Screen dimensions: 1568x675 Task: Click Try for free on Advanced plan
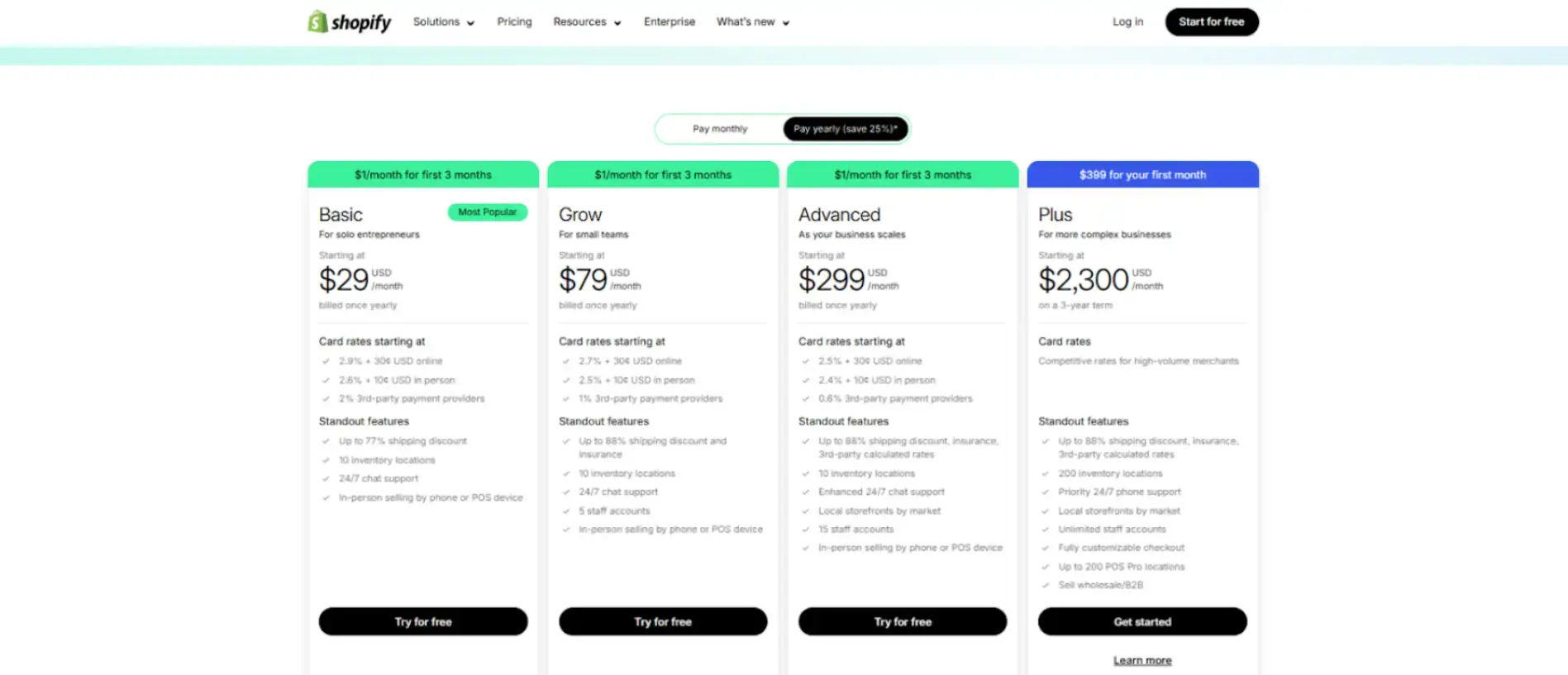point(902,621)
